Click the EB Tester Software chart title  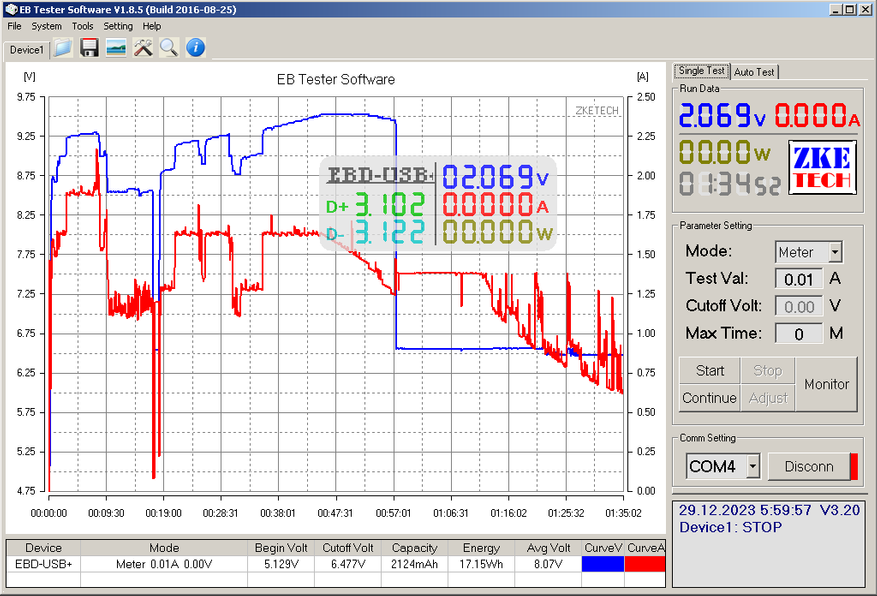[x=336, y=79]
